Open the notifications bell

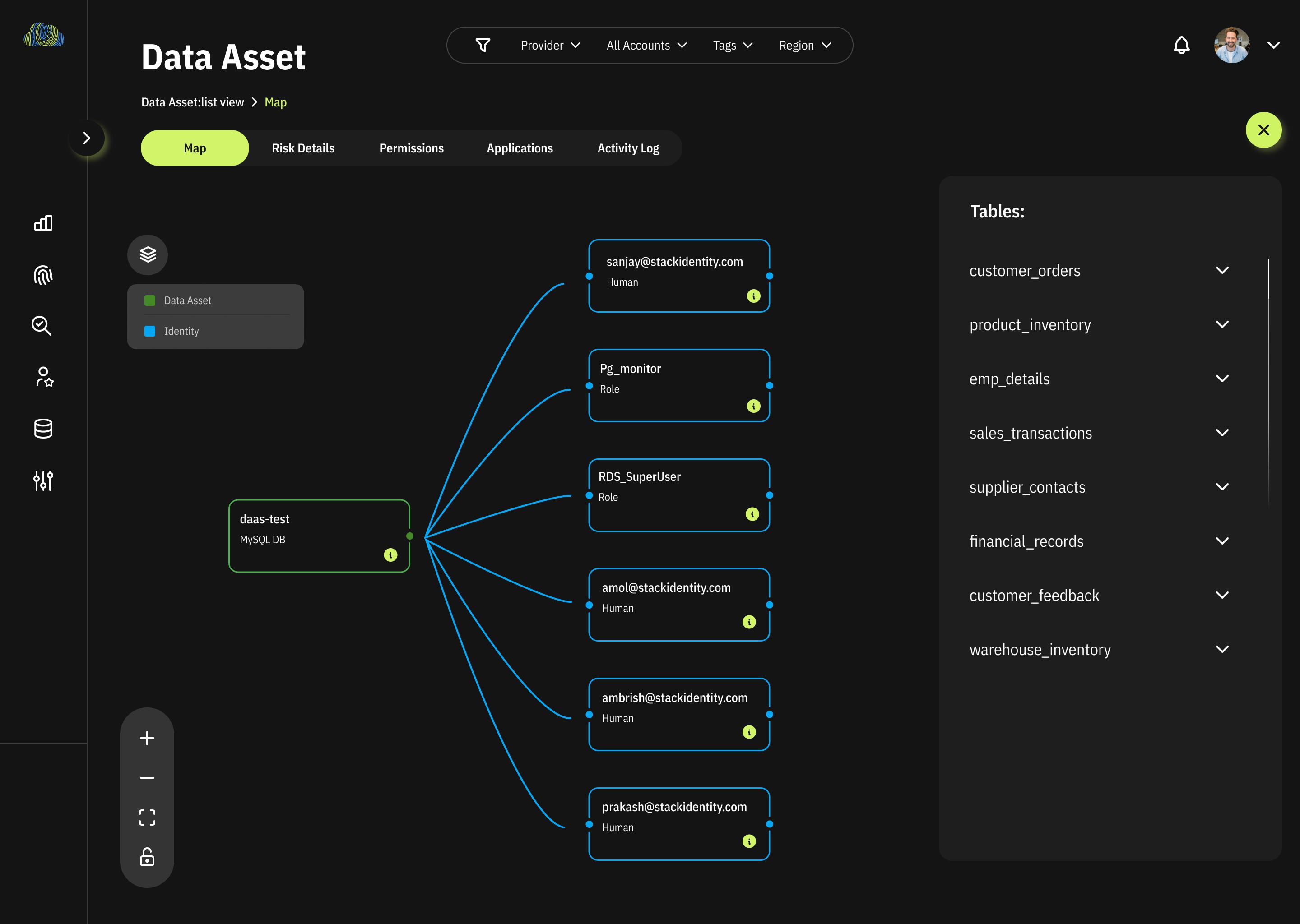tap(1182, 45)
